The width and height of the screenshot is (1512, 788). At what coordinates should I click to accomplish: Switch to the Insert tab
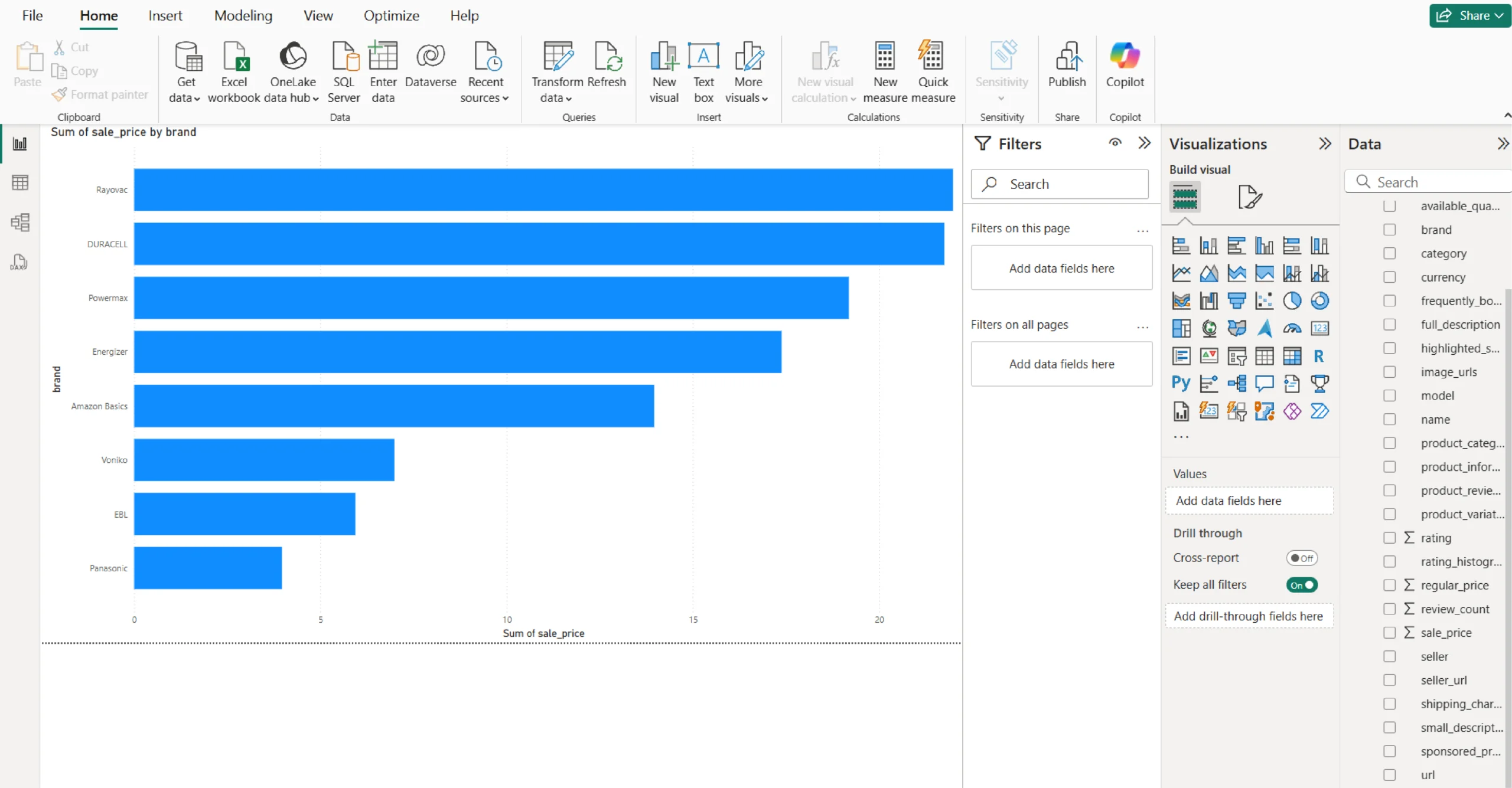pyautogui.click(x=165, y=15)
